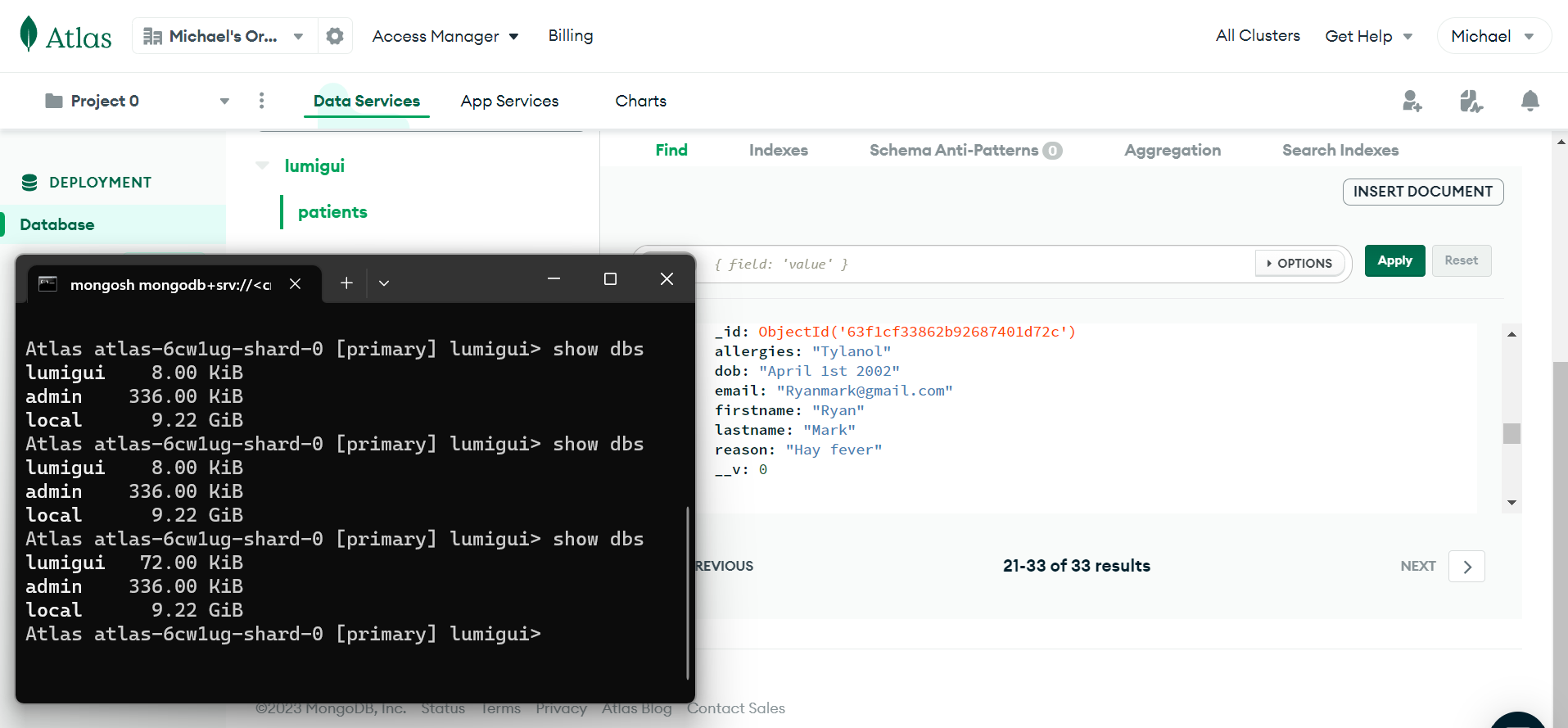Click "21-33 of 33 results" text
The image size is (1568, 728).
pyautogui.click(x=1076, y=566)
